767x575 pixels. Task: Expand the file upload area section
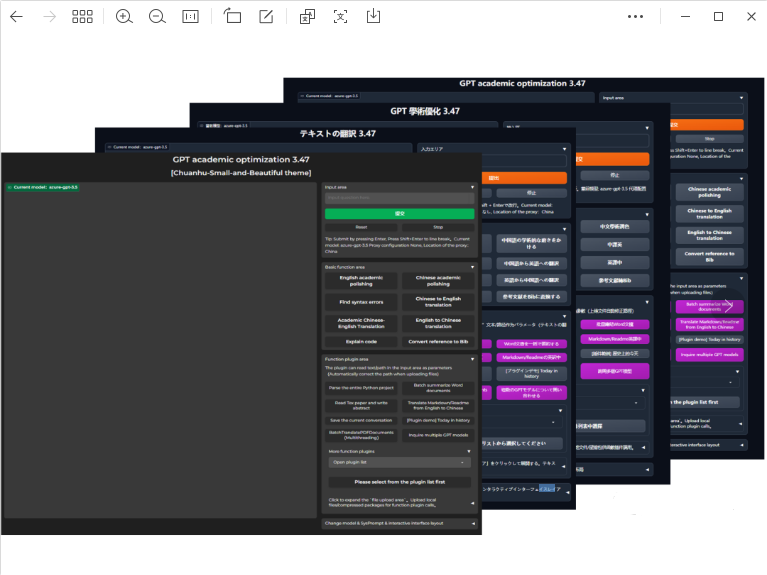tap(401, 503)
